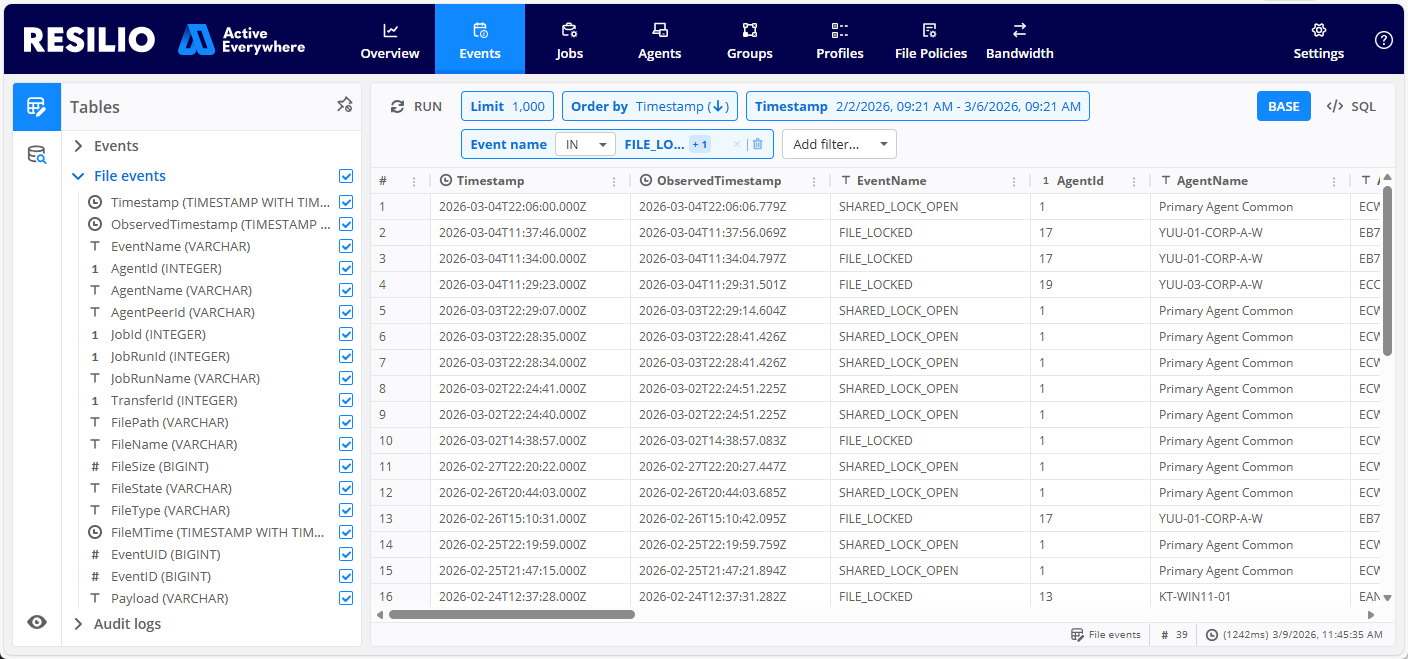Click the Timestamp column clock icon
Screen dimensions: 1408x659
(446, 181)
